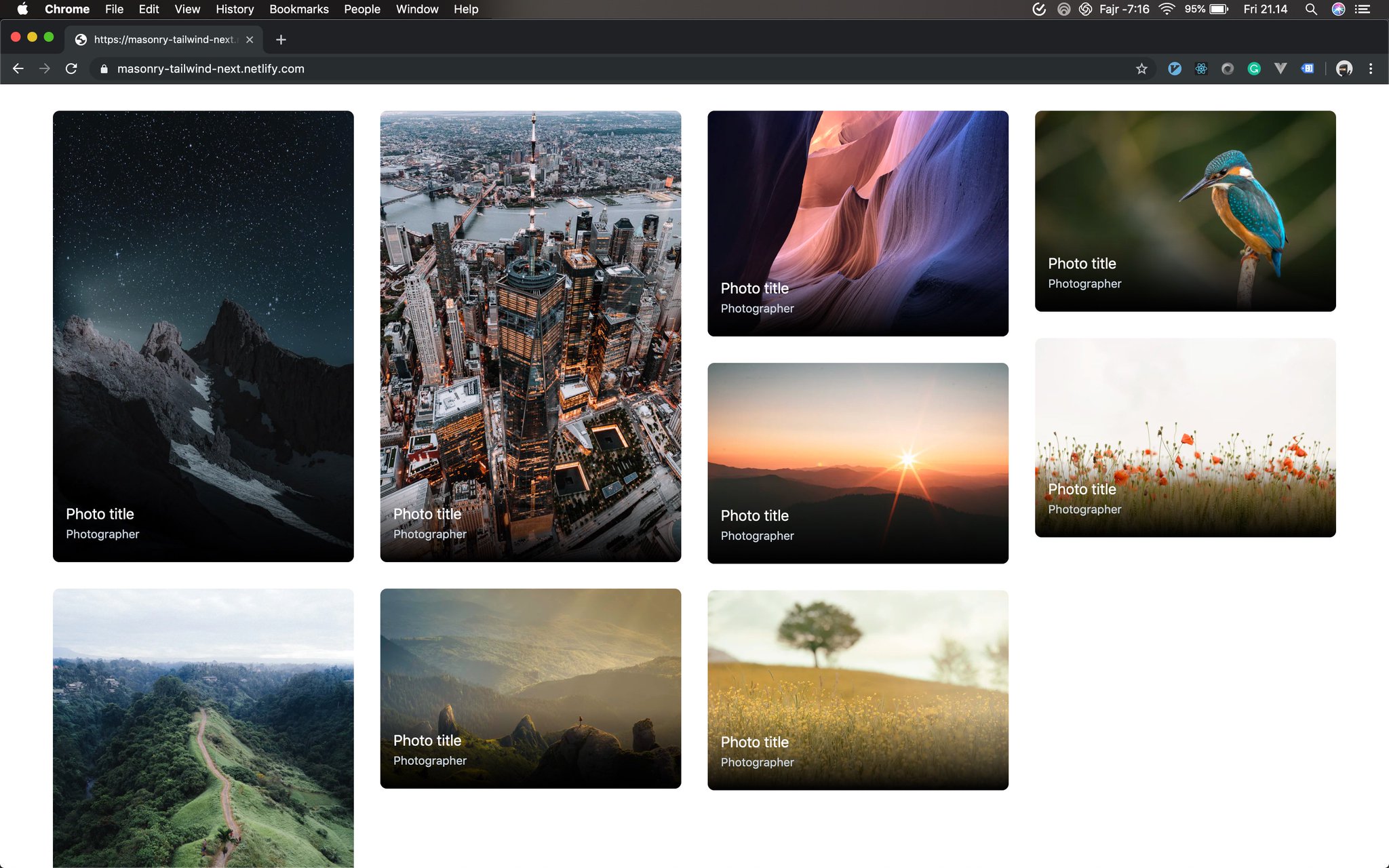The width and height of the screenshot is (1389, 868).
Task: Click the Vimium extension icon
Action: (1175, 68)
